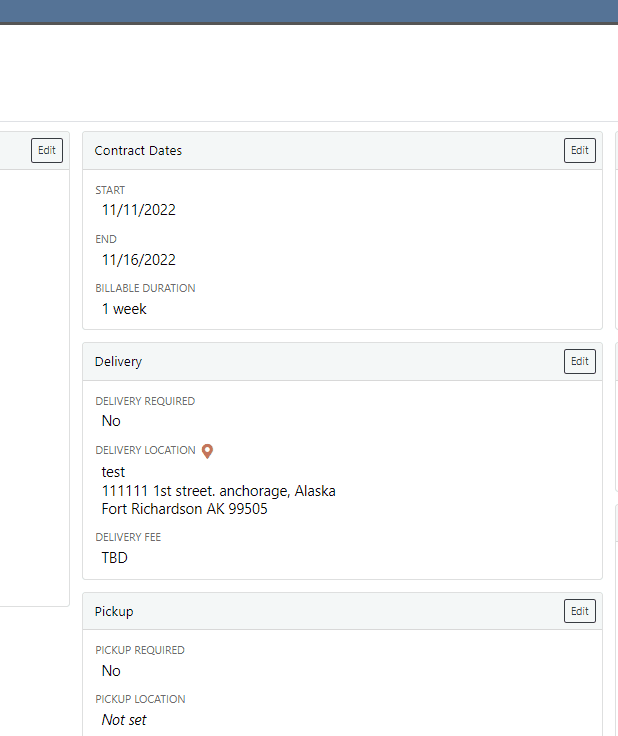Click the Delivery Required value No

(111, 421)
